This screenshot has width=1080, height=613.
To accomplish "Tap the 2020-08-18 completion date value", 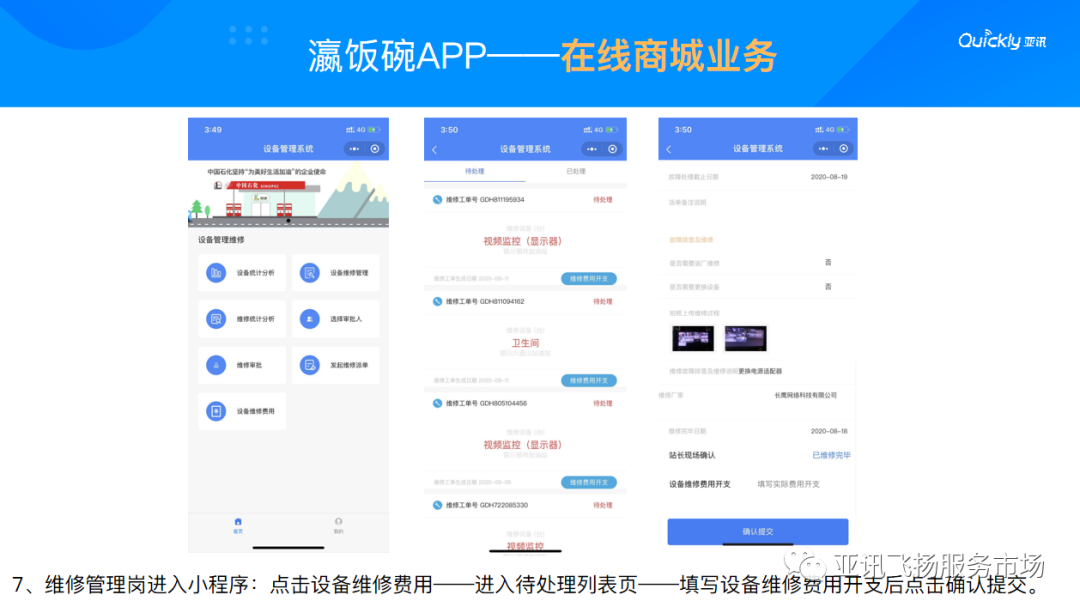I will tap(829, 431).
